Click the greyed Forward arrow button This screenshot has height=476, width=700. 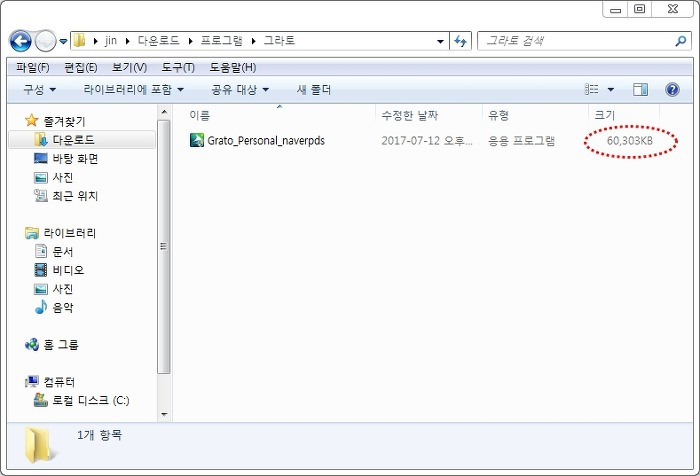(x=45, y=42)
